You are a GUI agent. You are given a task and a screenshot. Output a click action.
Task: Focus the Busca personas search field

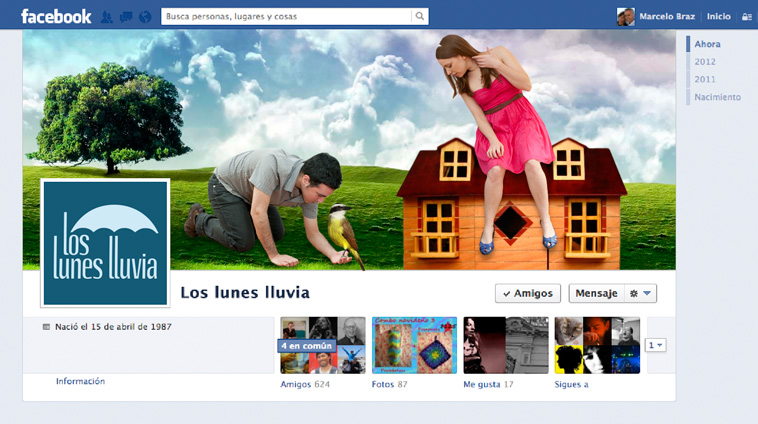[x=288, y=16]
